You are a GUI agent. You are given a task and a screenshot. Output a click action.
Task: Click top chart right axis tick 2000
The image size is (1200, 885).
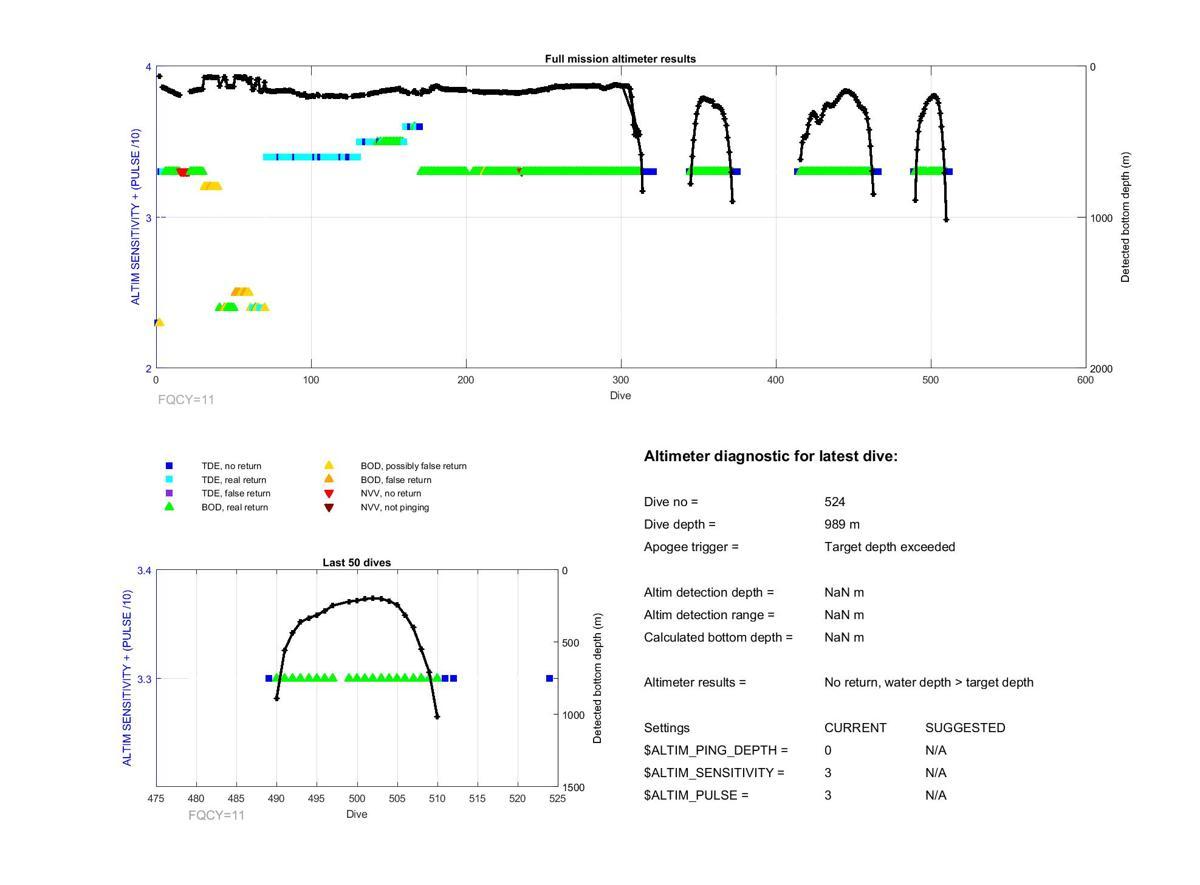coord(1101,369)
